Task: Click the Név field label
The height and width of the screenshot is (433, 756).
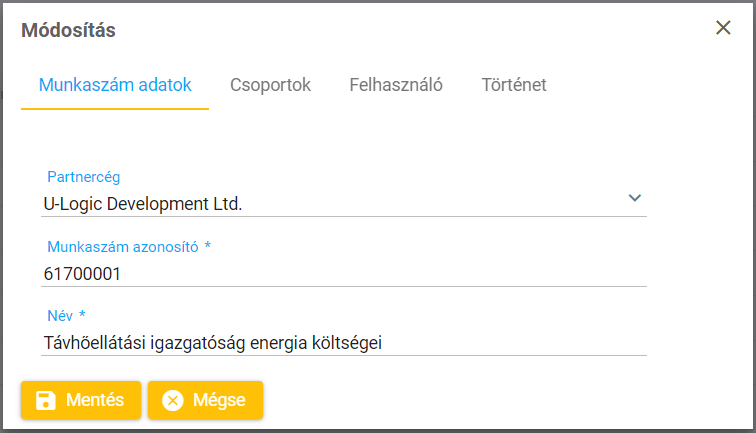Action: point(61,315)
